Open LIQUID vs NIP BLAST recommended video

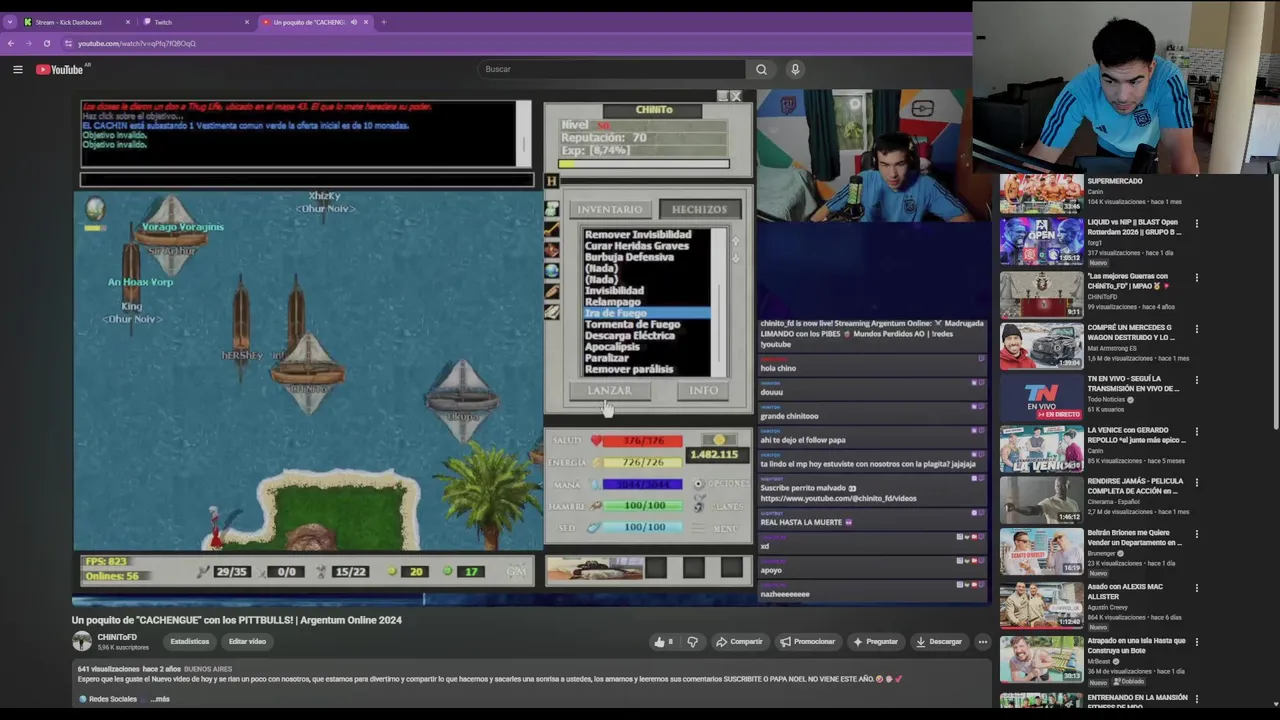[1041, 241]
